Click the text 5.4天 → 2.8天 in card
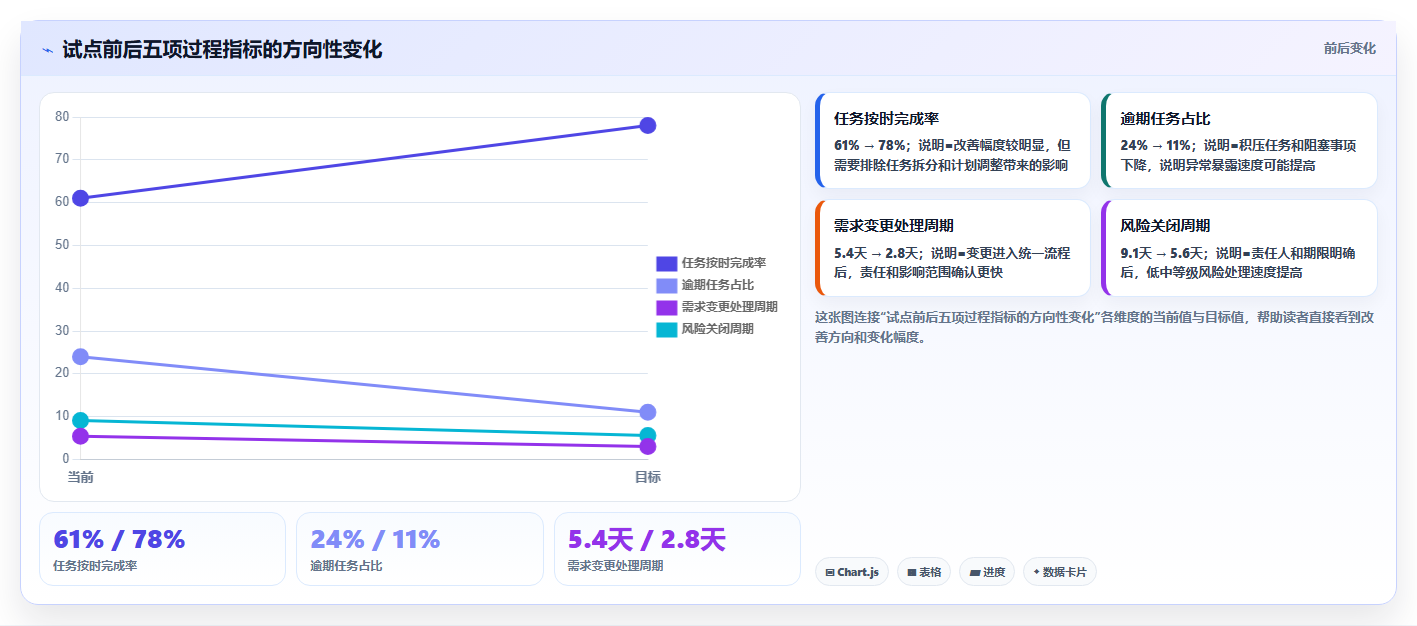Screen dimensions: 1417x626 click(x=876, y=254)
